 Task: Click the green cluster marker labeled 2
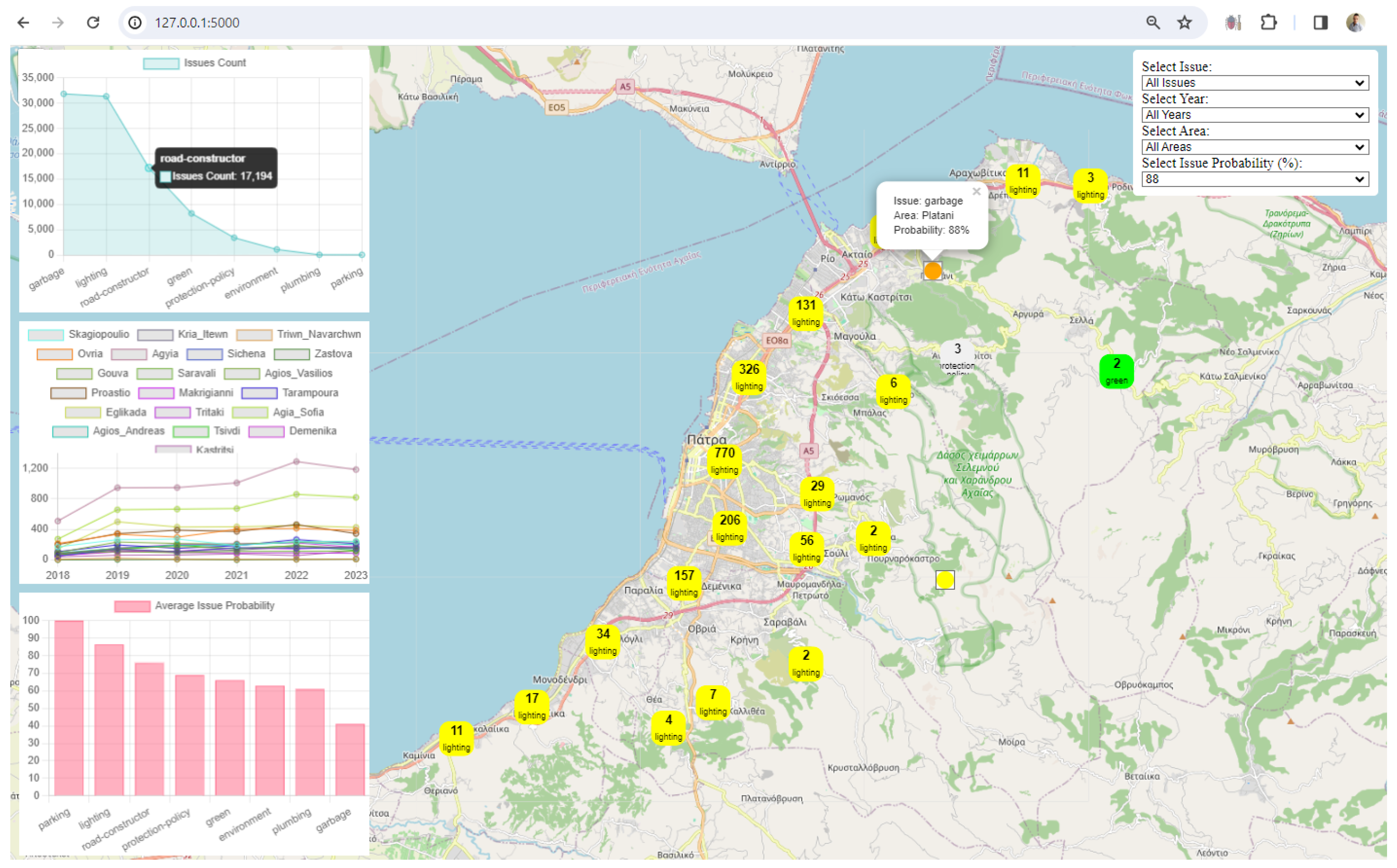tap(1116, 371)
